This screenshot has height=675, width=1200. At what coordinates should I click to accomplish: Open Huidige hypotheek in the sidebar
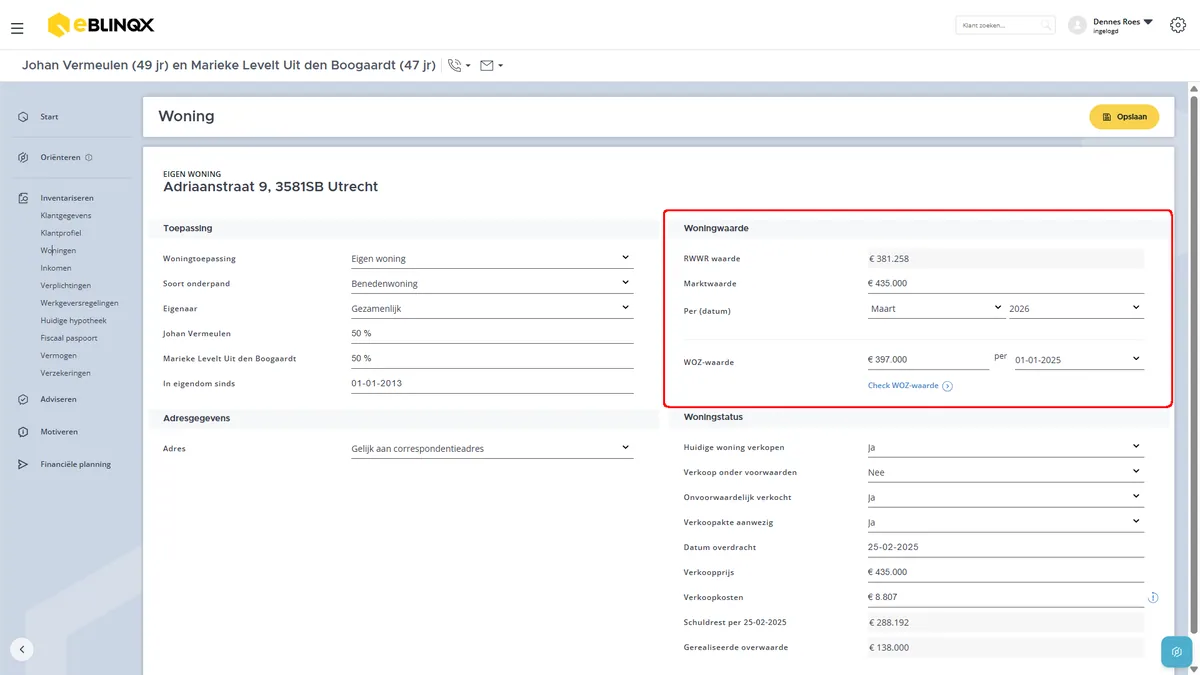[73, 320]
